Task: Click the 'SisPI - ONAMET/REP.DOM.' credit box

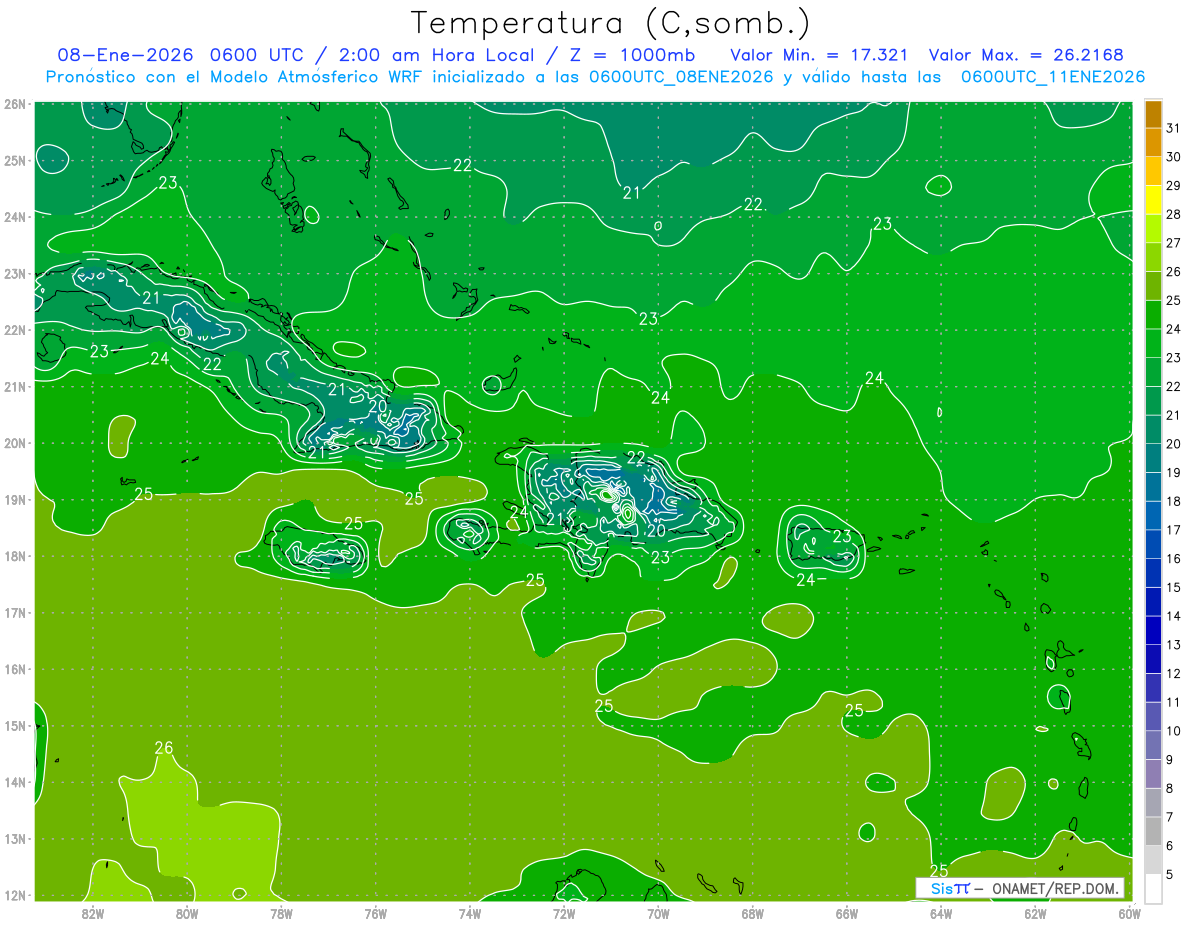Action: pyautogui.click(x=1020, y=888)
